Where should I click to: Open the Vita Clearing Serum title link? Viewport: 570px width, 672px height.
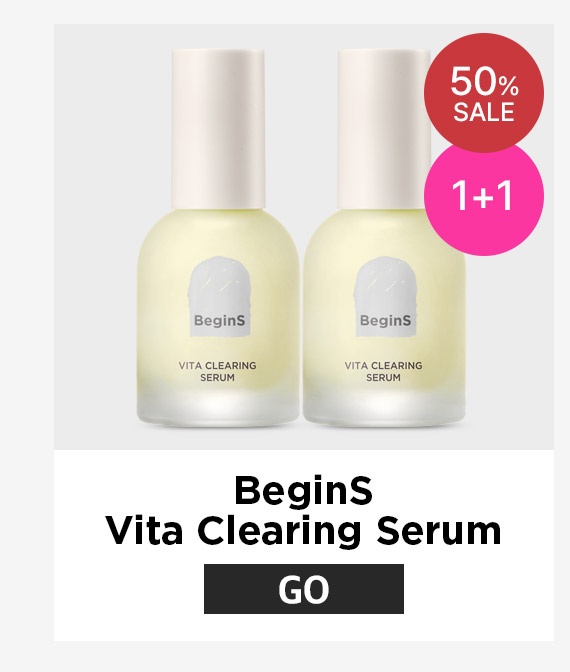[303, 531]
